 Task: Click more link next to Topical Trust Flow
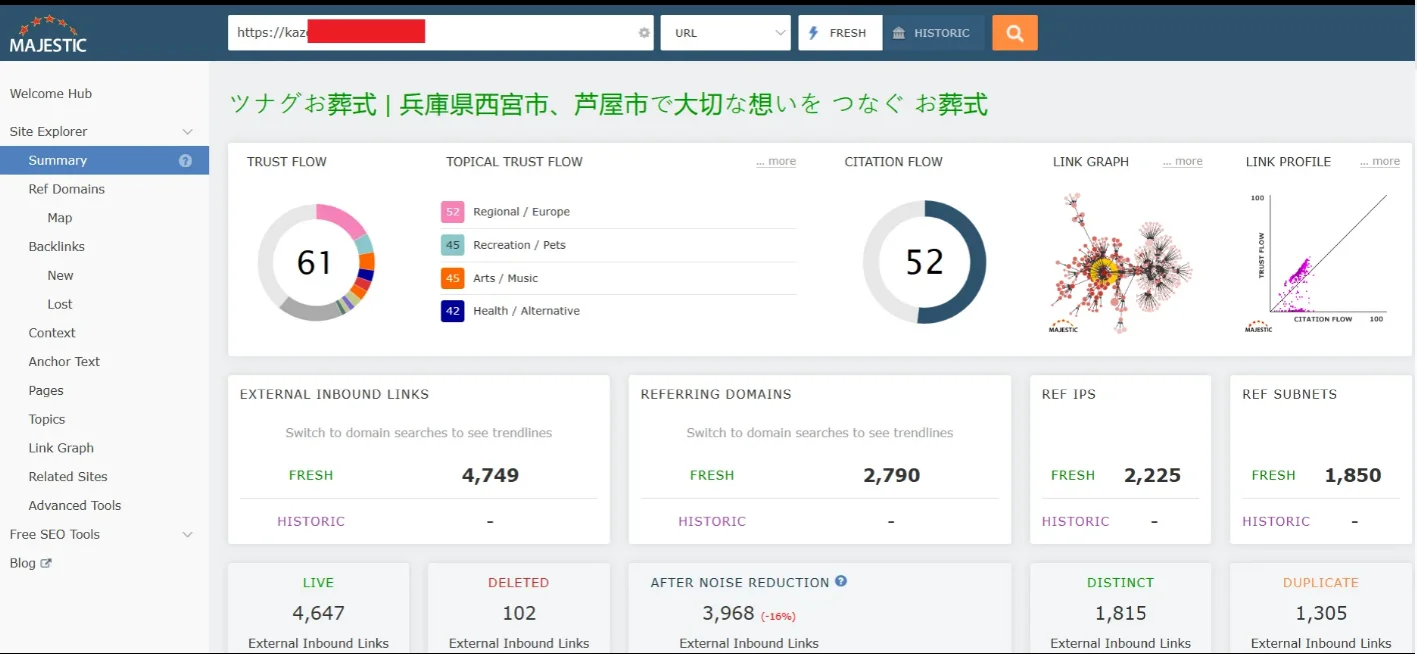[x=776, y=161]
